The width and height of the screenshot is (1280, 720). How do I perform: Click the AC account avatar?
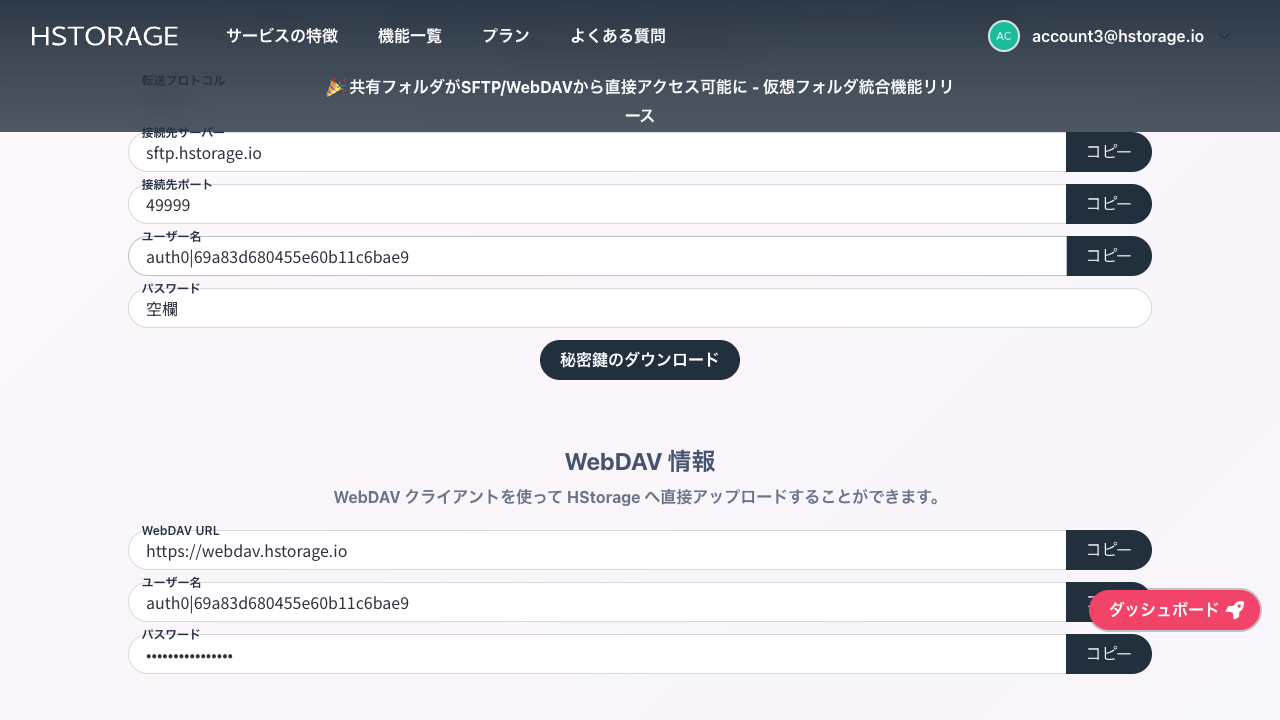click(1004, 36)
